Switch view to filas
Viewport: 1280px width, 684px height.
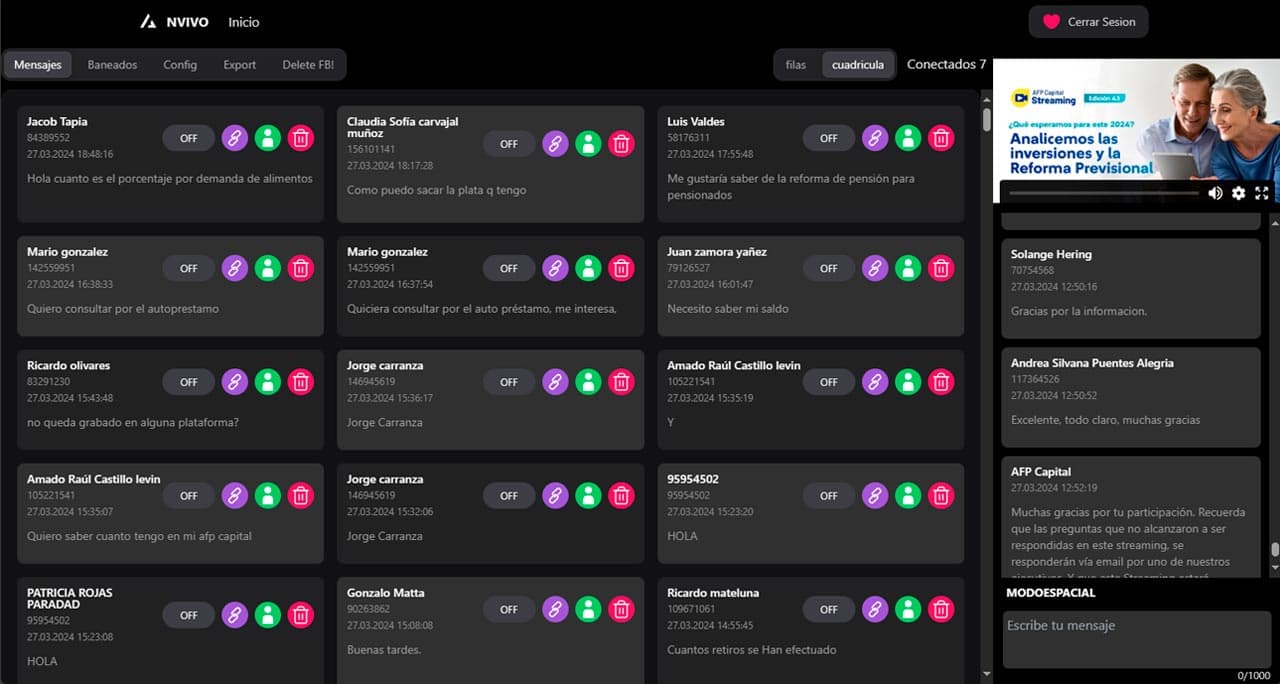796,65
